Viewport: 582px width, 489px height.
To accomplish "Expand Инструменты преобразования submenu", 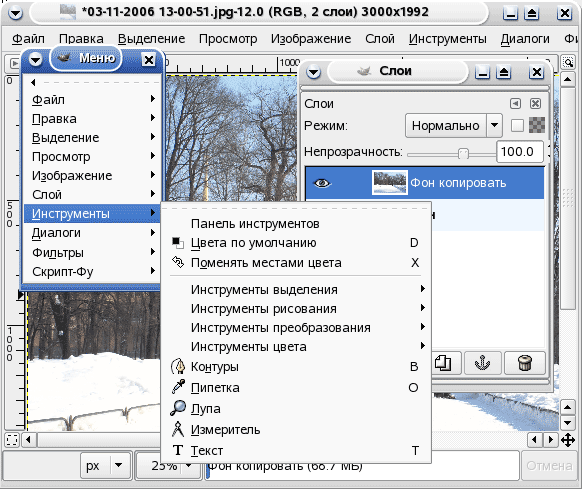I will [x=296, y=327].
